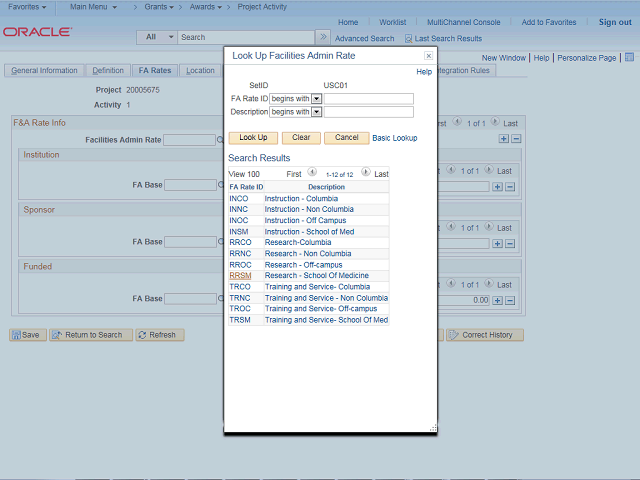Click the Facilities Admin Rate input field
The image size is (640, 480).
click(x=189, y=140)
